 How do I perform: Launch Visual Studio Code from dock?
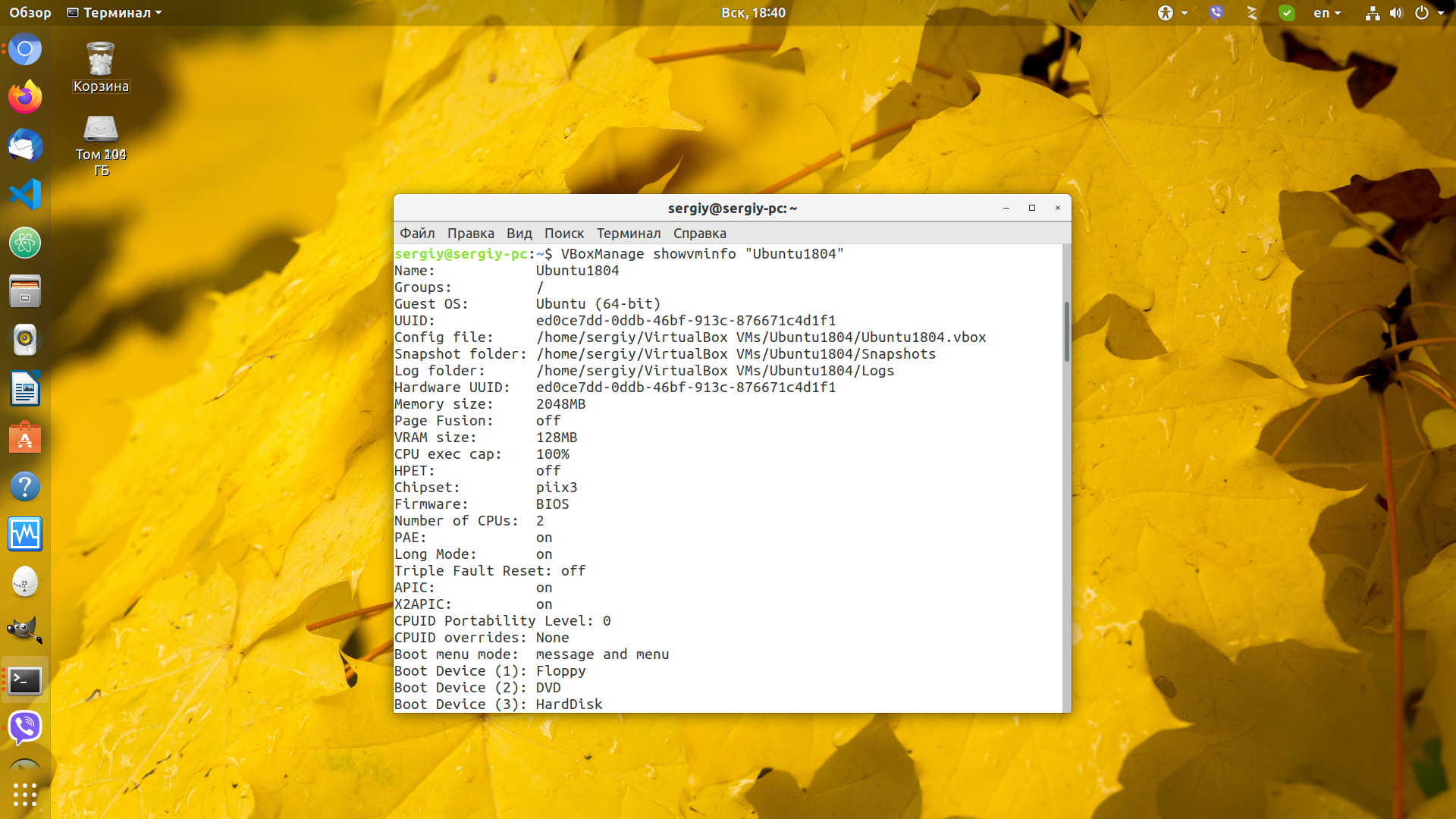click(25, 194)
